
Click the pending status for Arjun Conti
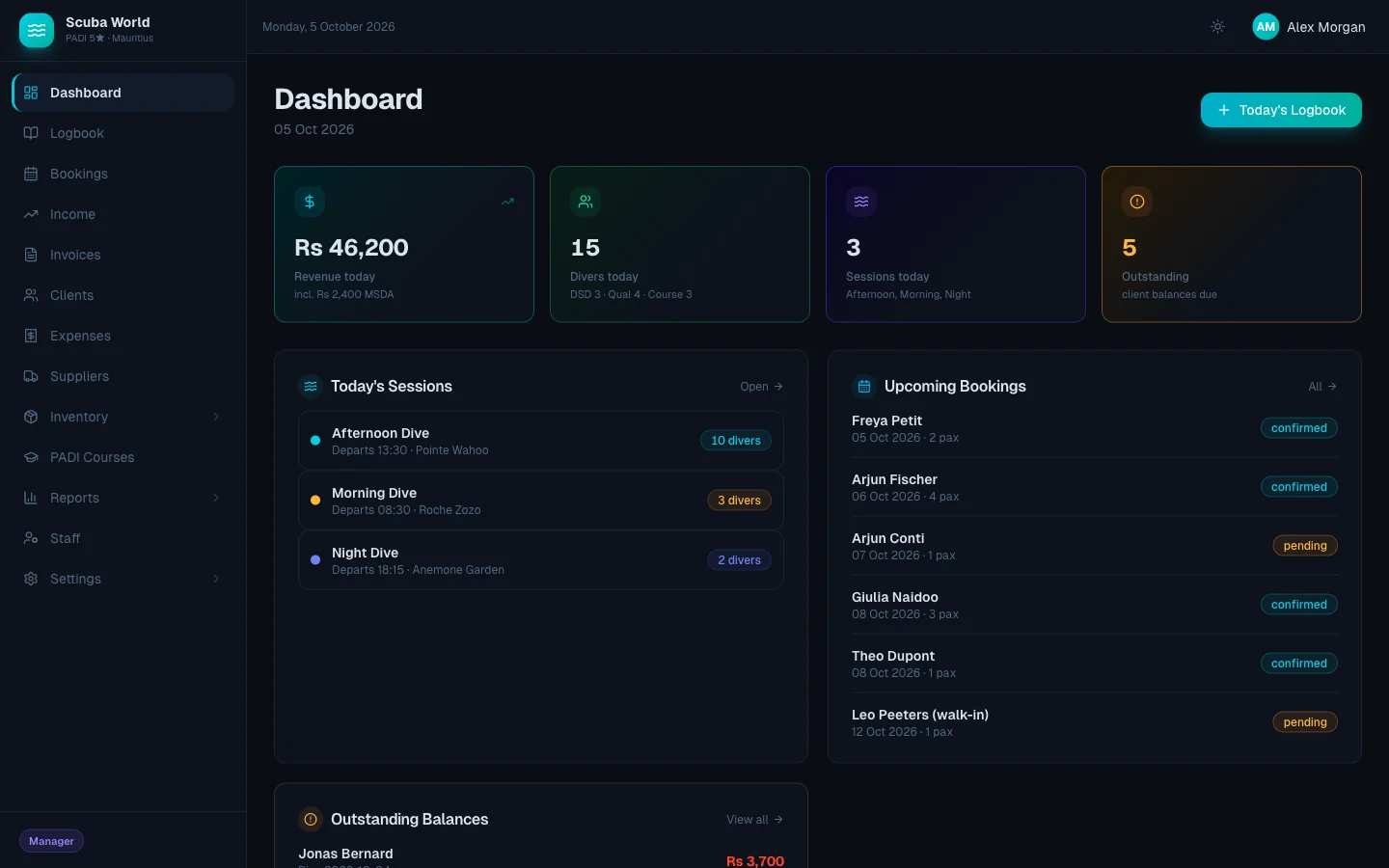(x=1305, y=546)
